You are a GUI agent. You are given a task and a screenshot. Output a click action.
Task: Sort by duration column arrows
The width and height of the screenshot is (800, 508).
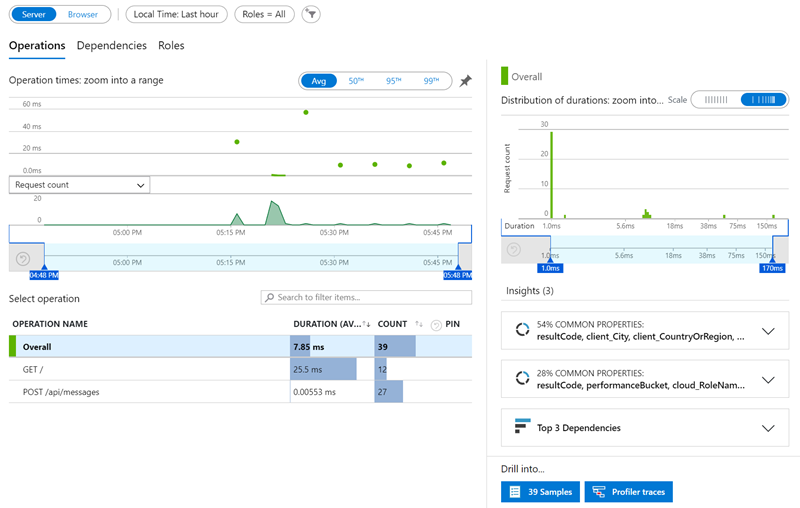click(366, 324)
